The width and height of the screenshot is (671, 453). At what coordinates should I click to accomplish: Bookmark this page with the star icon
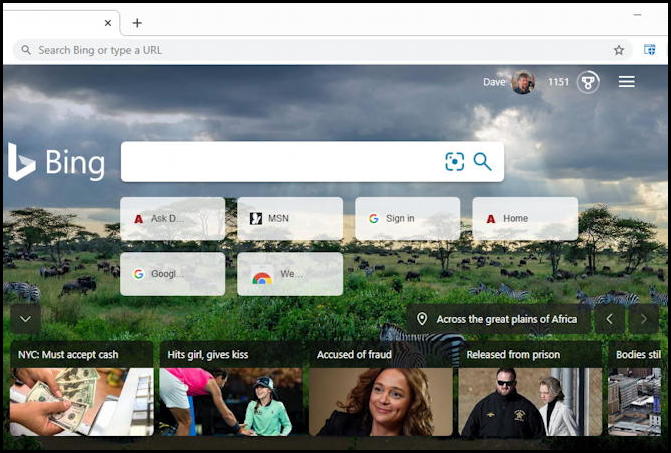pos(619,50)
